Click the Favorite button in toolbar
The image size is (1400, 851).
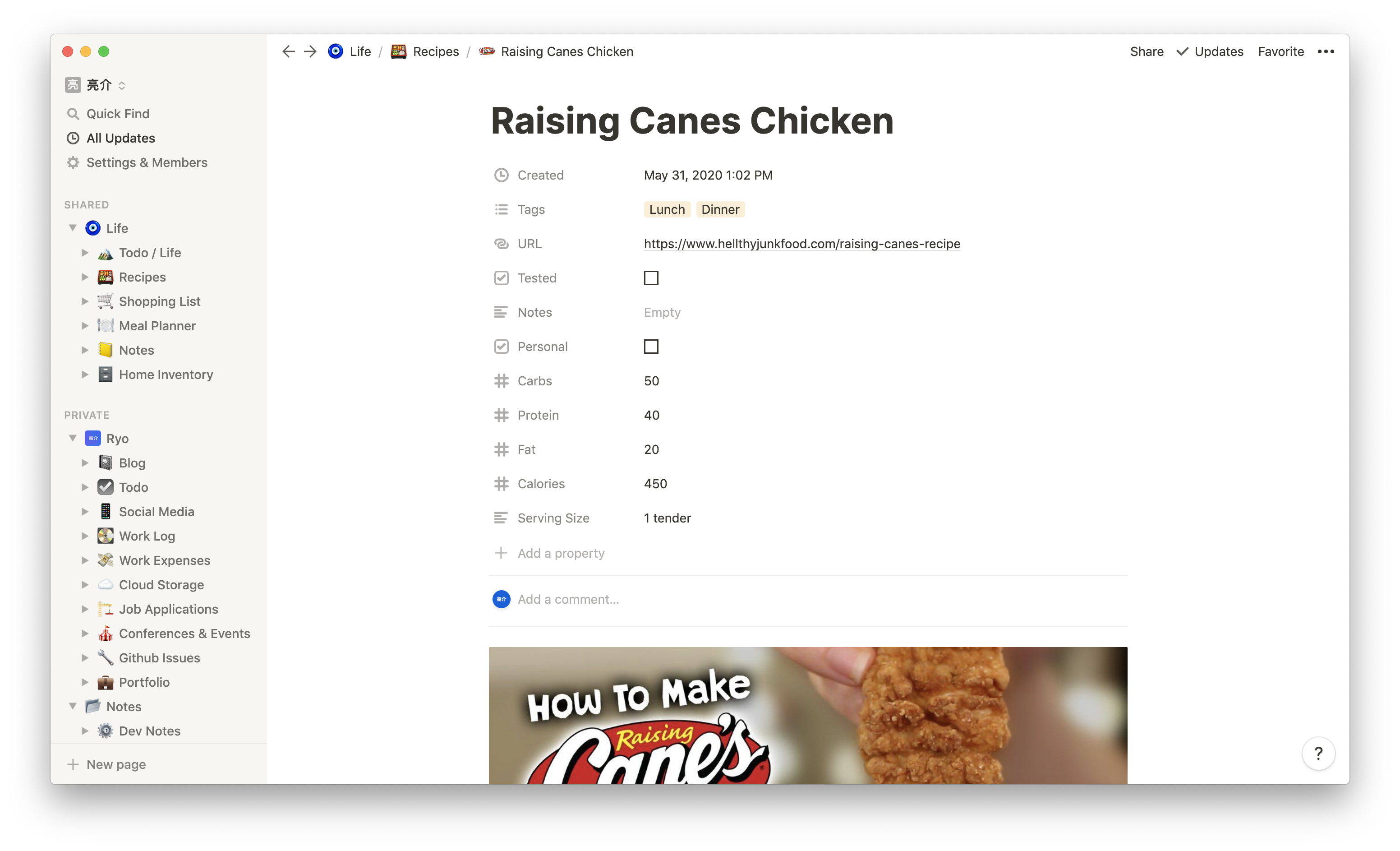[x=1281, y=51]
